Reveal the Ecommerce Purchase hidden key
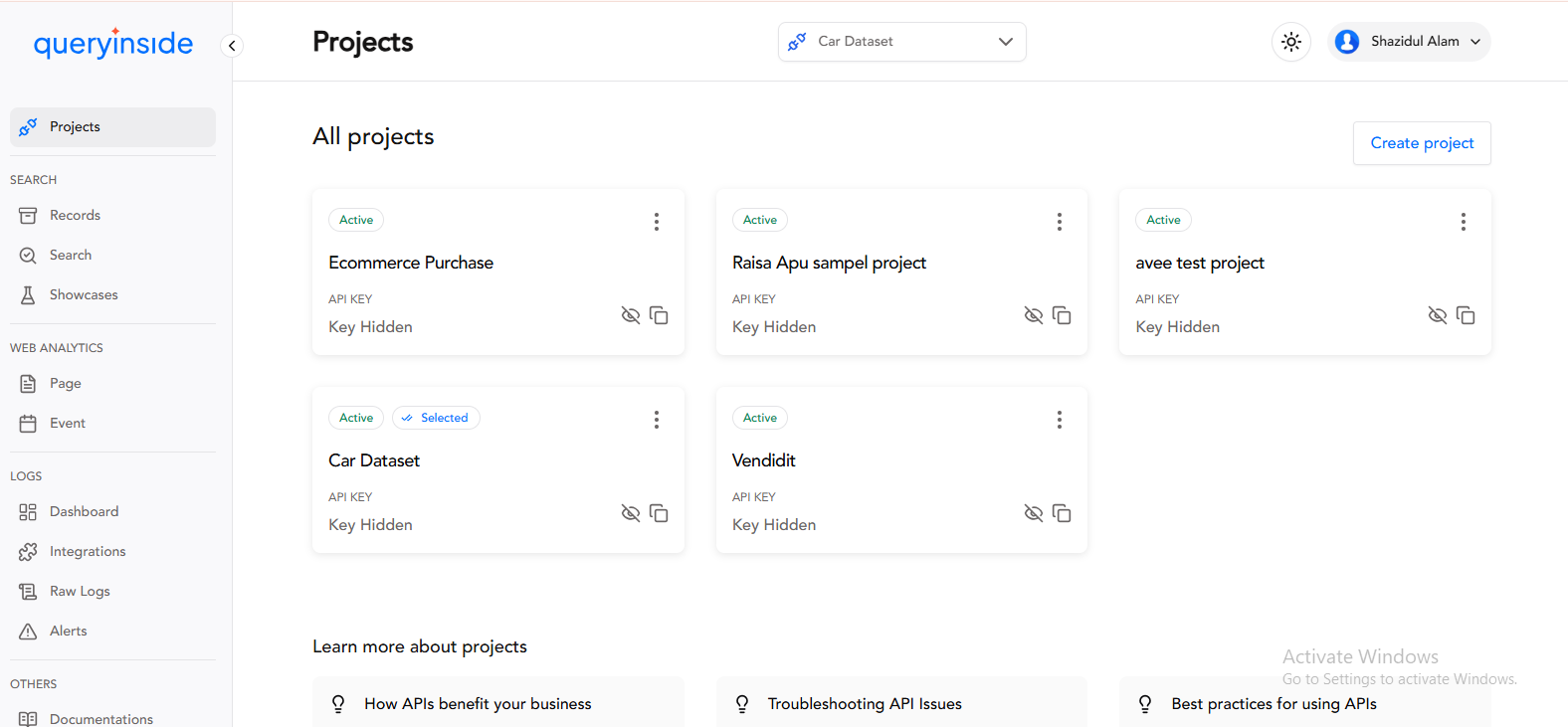Screen dimensions: 1568x727 point(631,315)
